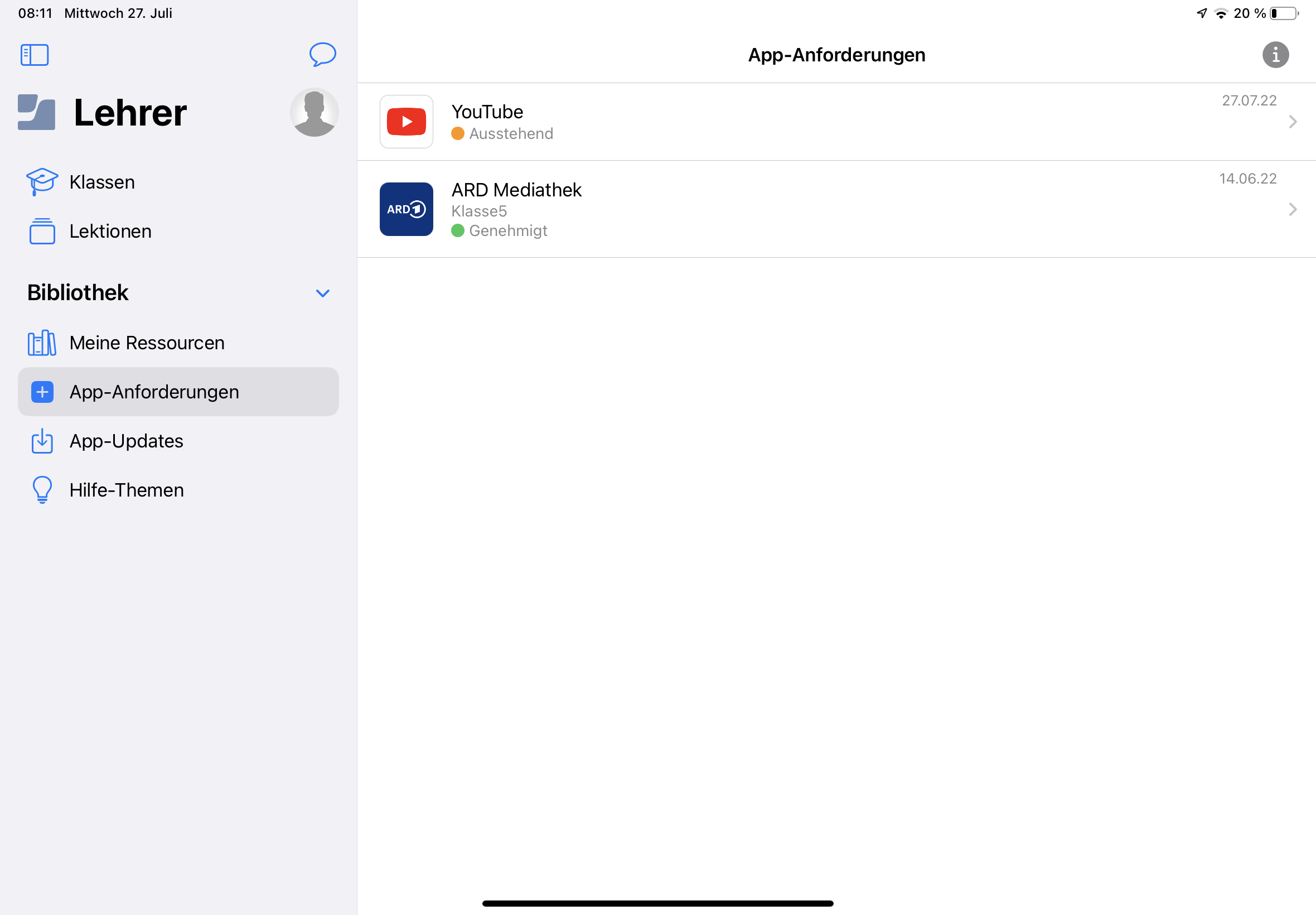The width and height of the screenshot is (1316, 915).
Task: Click the graduation cap Klassen icon
Action: (42, 182)
